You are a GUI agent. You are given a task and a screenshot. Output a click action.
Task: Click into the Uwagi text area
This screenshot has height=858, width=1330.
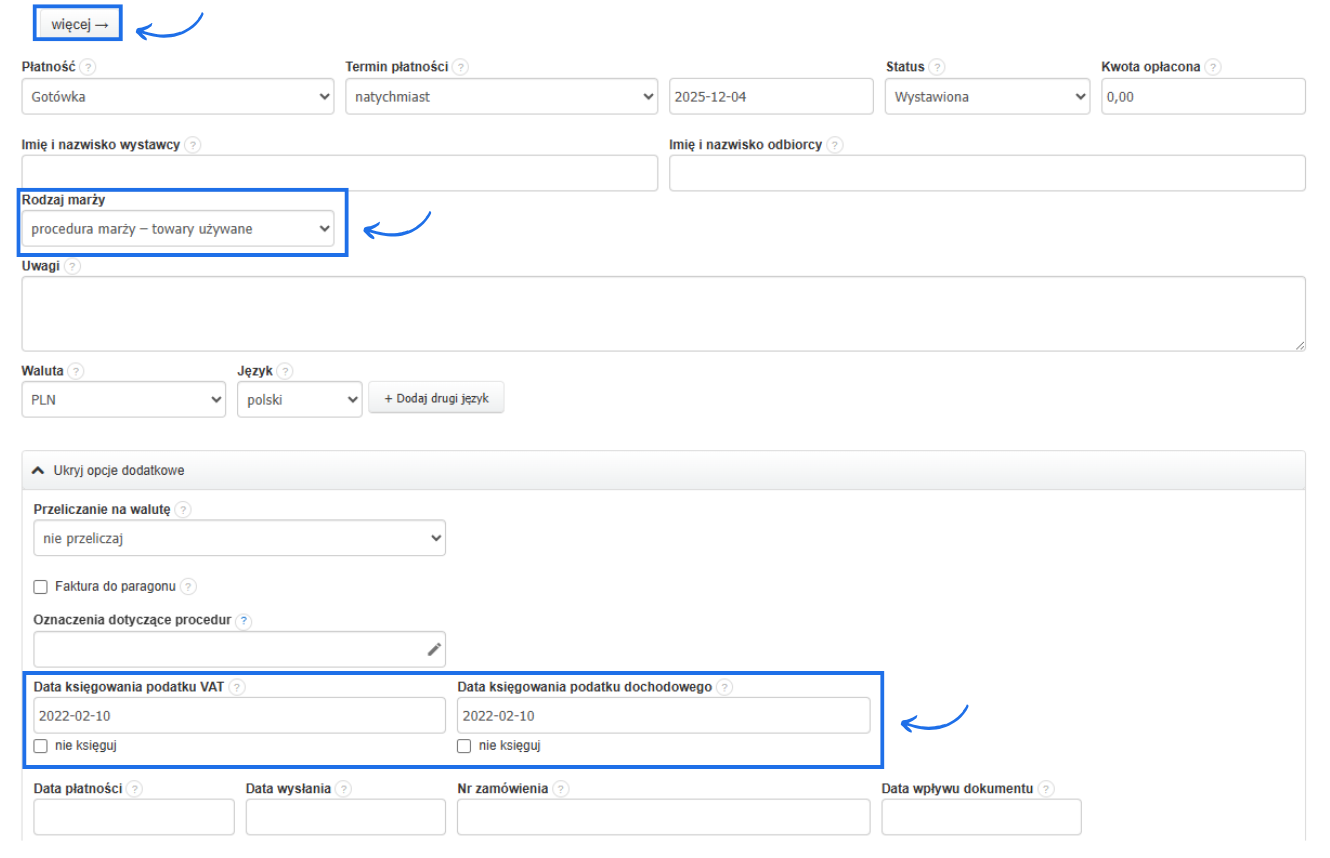[663, 314]
